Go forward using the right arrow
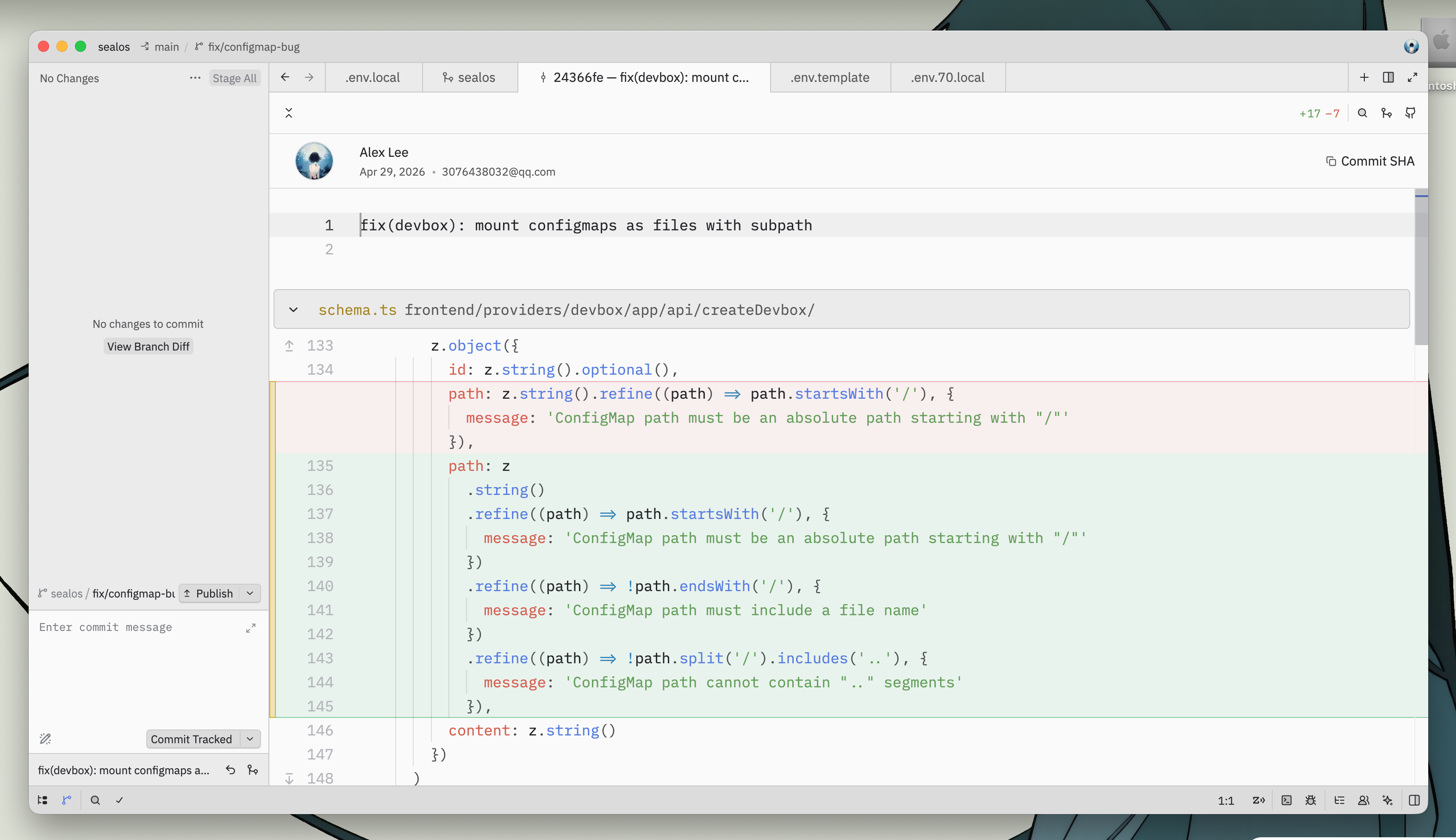Screen dimensions: 1456x840 coord(309,77)
